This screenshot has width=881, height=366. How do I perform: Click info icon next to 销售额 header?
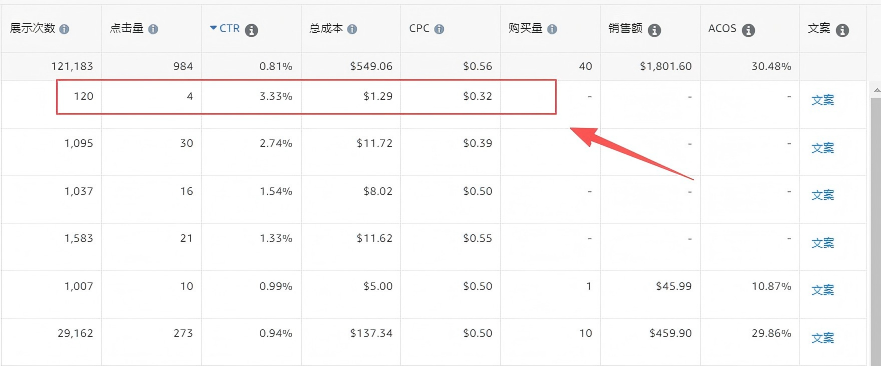click(654, 30)
